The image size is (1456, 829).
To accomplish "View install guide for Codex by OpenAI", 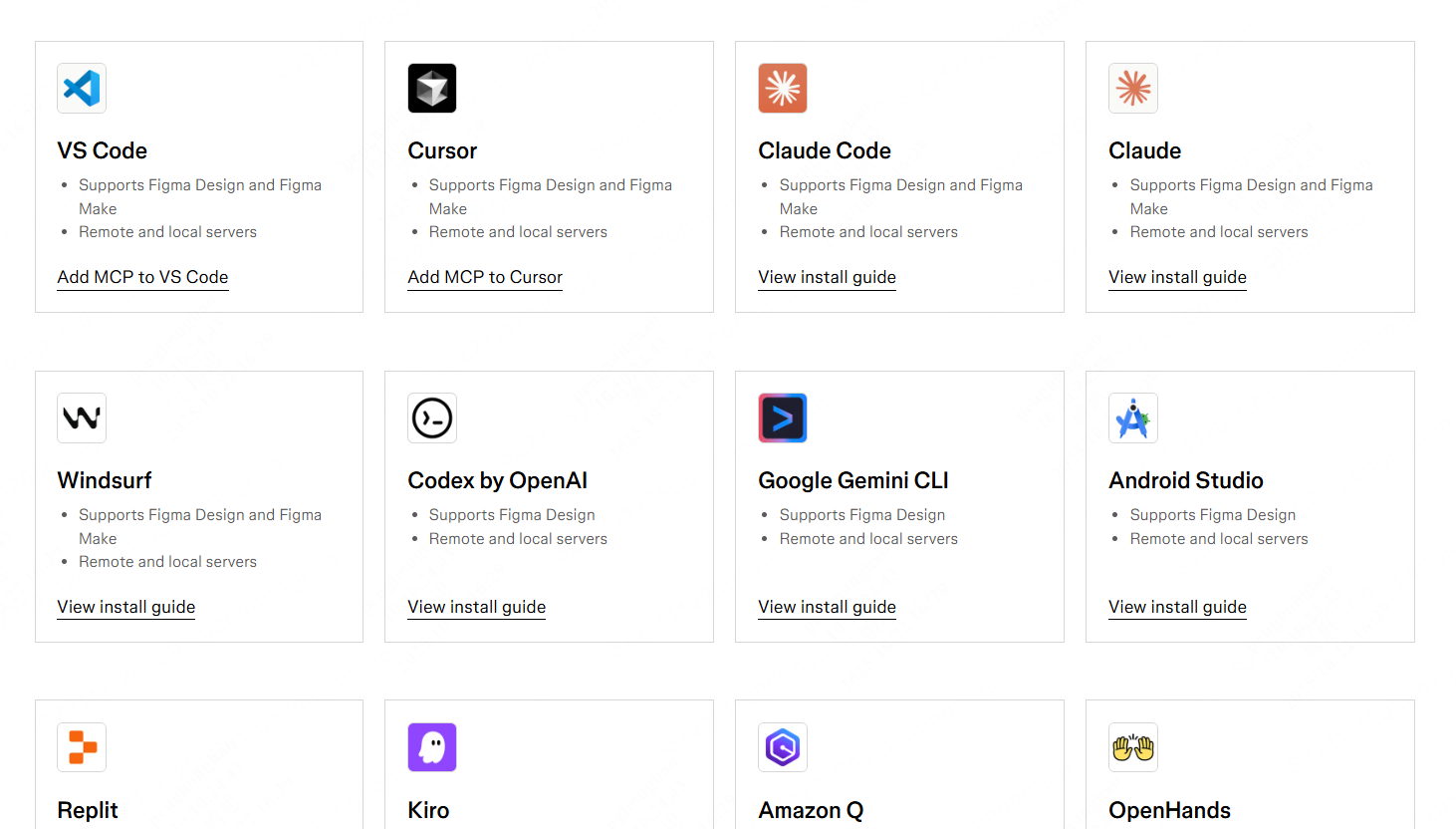I will (x=477, y=607).
